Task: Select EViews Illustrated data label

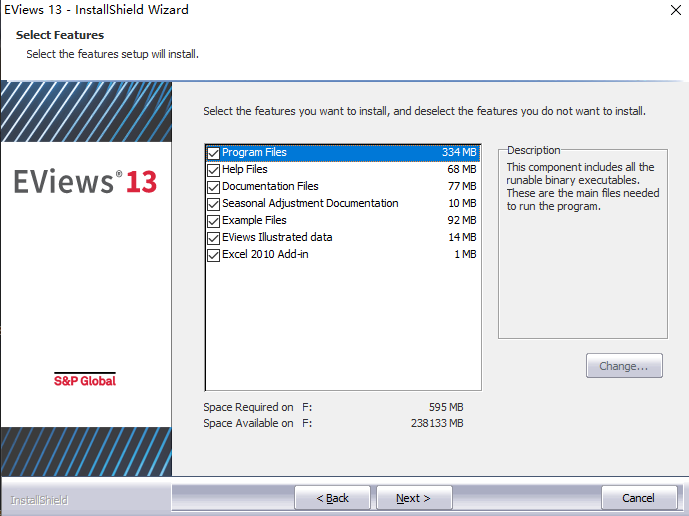Action: [277, 237]
